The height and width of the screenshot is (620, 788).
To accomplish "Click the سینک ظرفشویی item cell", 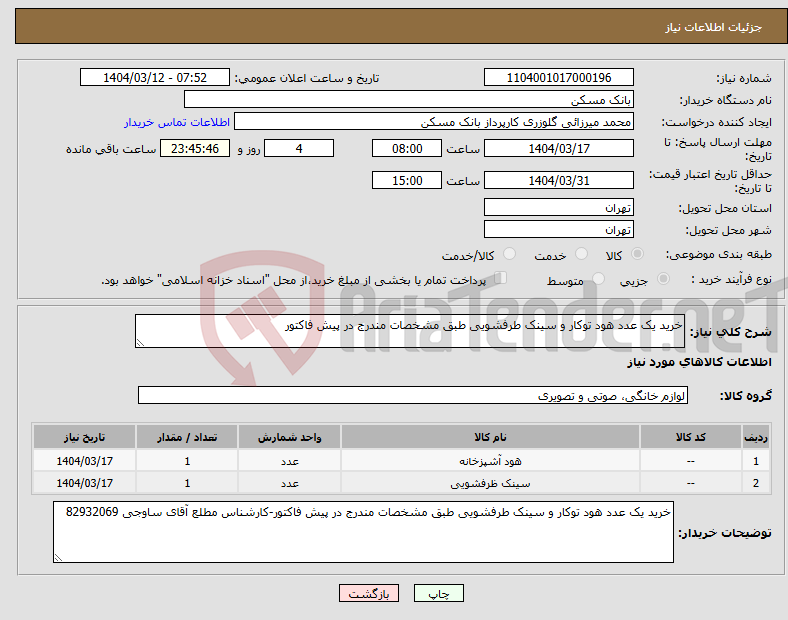I will [x=490, y=483].
